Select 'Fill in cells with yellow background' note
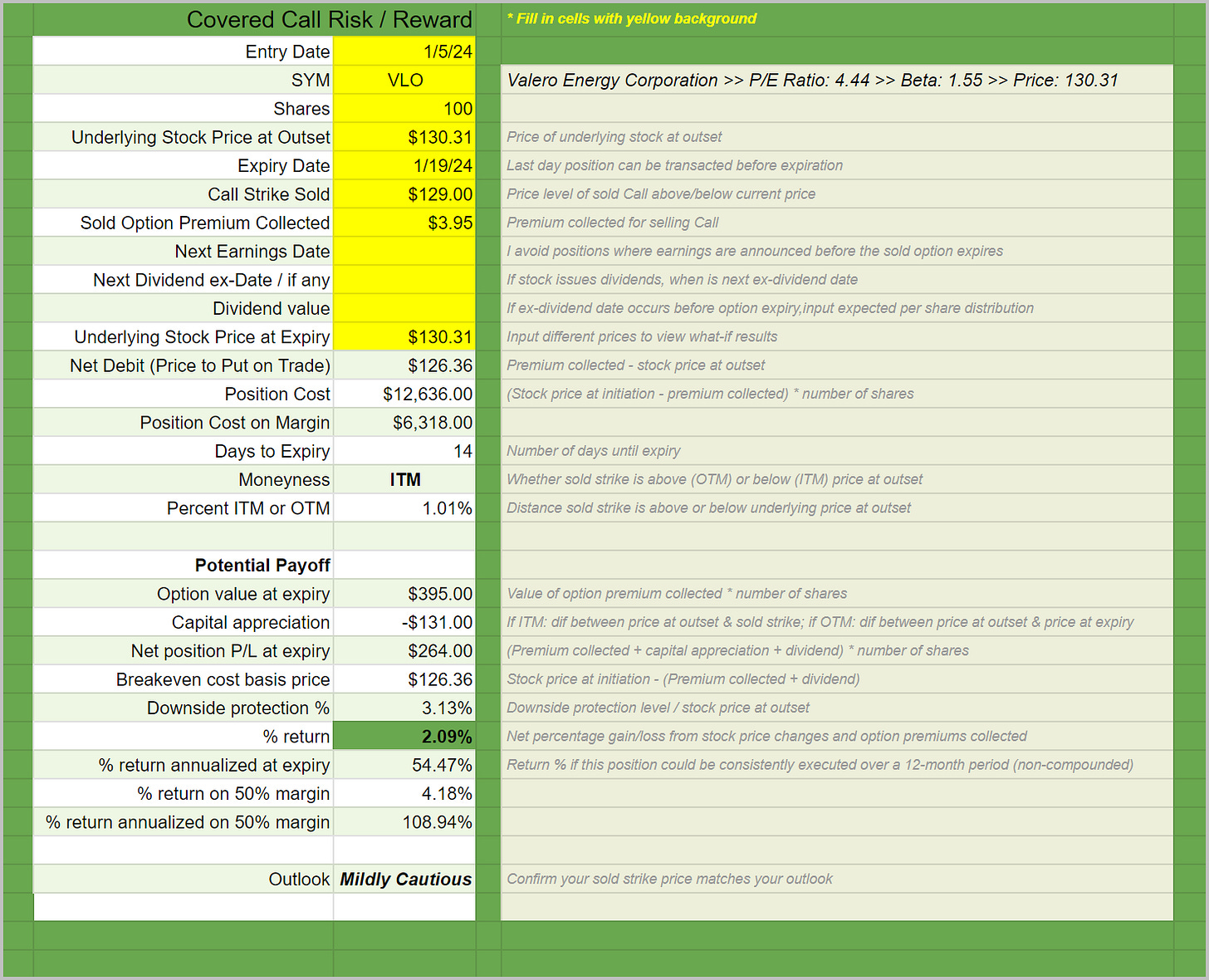Image resolution: width=1209 pixels, height=980 pixels. (x=632, y=18)
